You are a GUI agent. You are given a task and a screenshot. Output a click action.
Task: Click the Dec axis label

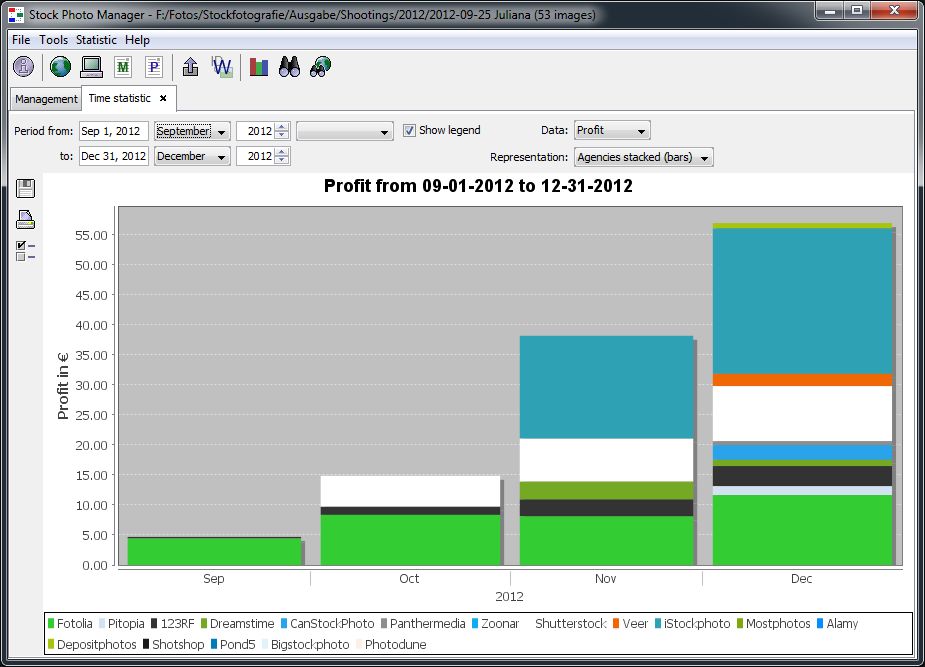(x=801, y=579)
